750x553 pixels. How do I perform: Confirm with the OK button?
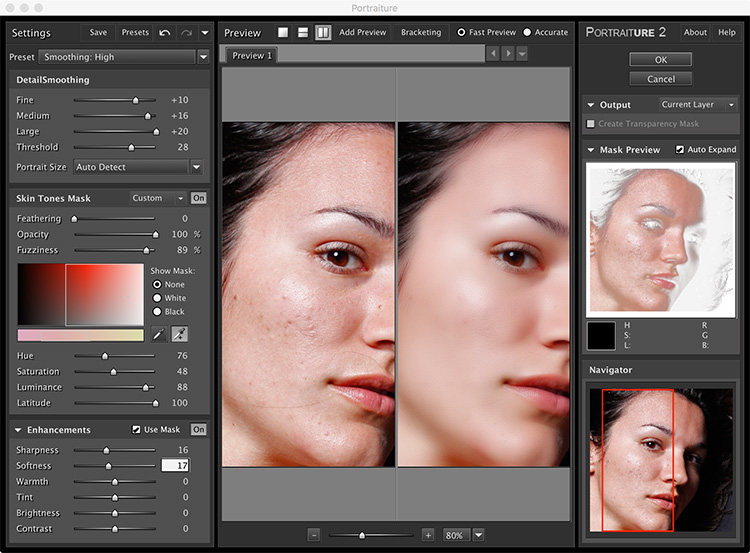(x=661, y=60)
